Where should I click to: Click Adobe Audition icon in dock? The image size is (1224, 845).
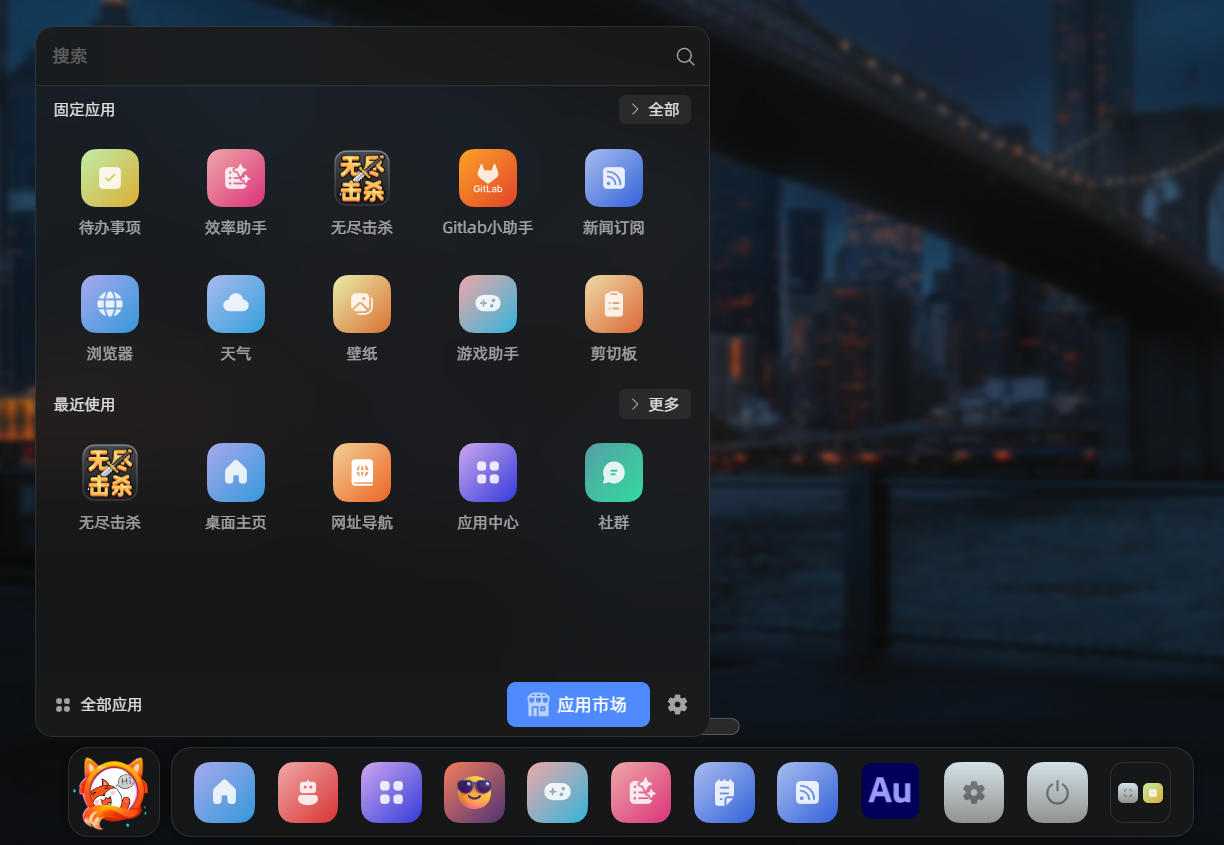[x=890, y=791]
